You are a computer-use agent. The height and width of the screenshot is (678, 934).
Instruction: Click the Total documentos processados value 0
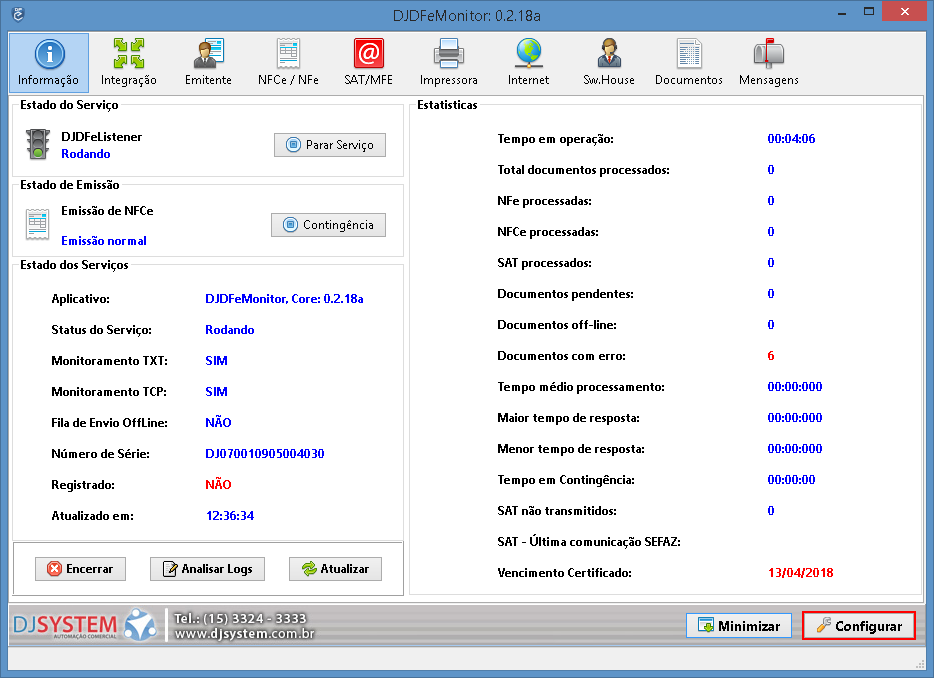click(x=771, y=170)
